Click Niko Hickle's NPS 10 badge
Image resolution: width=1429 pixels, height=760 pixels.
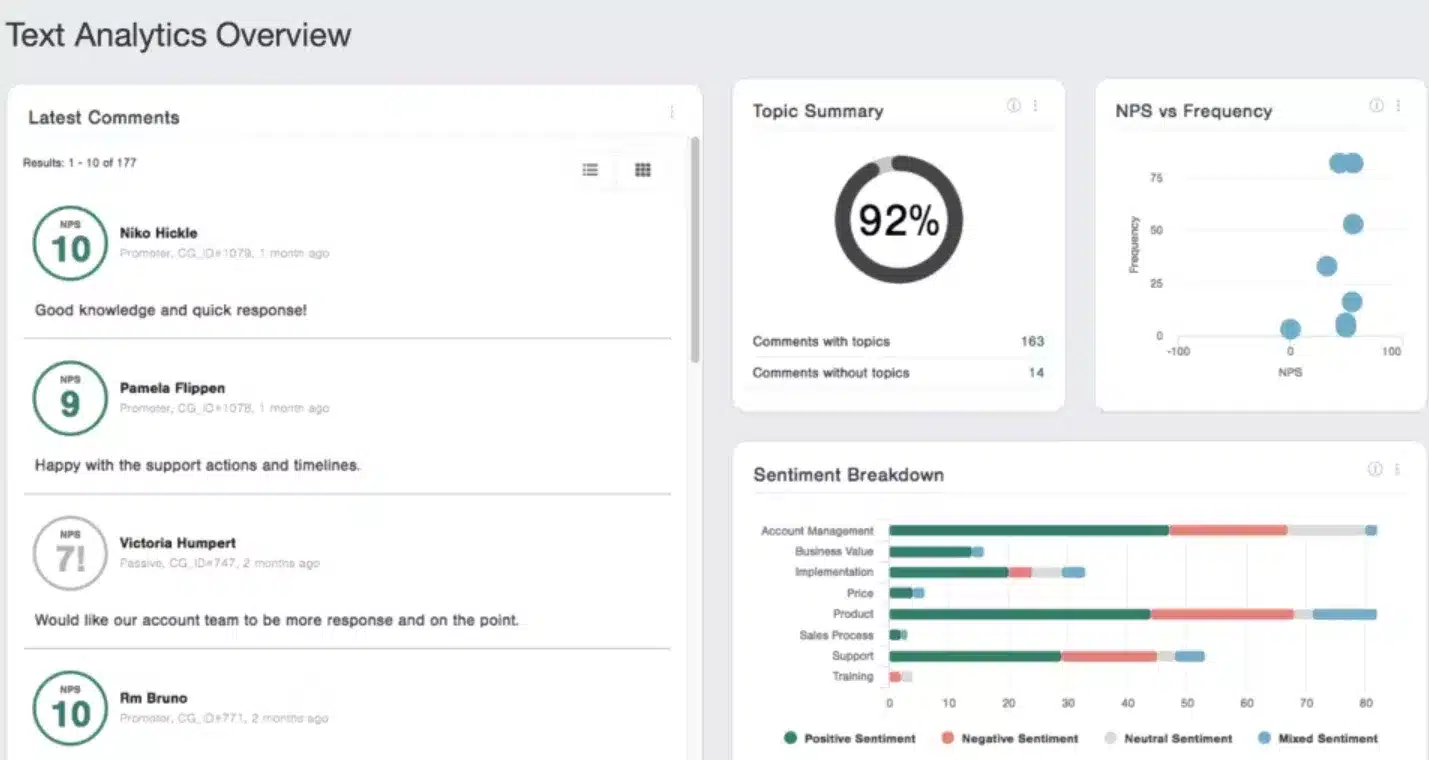[x=69, y=242]
